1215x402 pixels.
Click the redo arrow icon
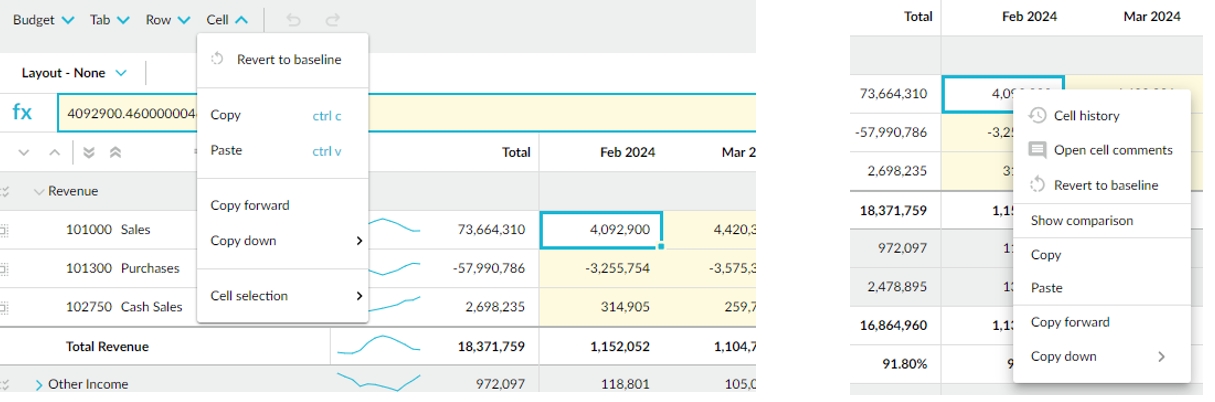(x=333, y=19)
